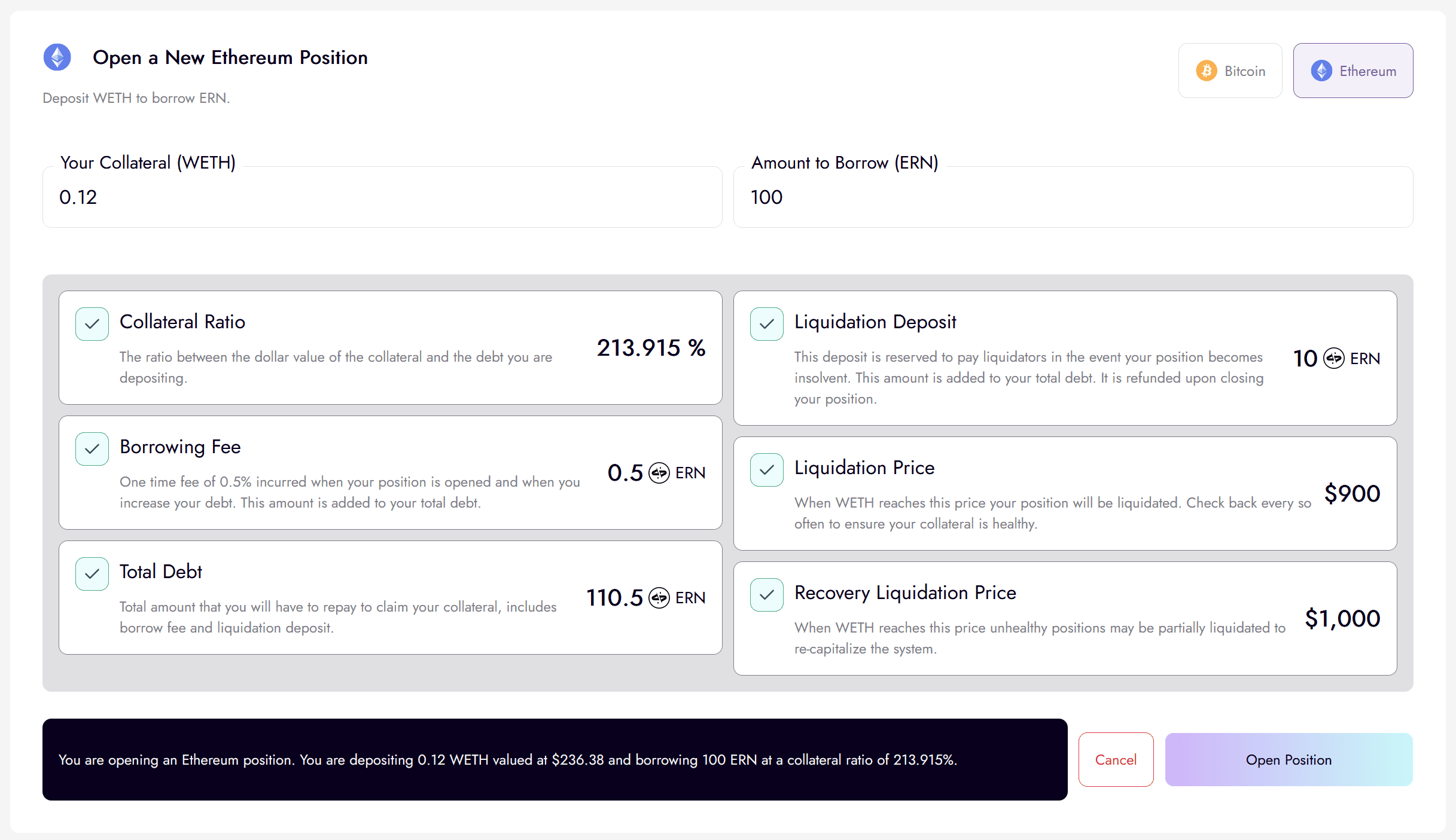The image size is (1456, 840).
Task: Click the ERN token icon in Liquidation Deposit
Action: point(1334,359)
